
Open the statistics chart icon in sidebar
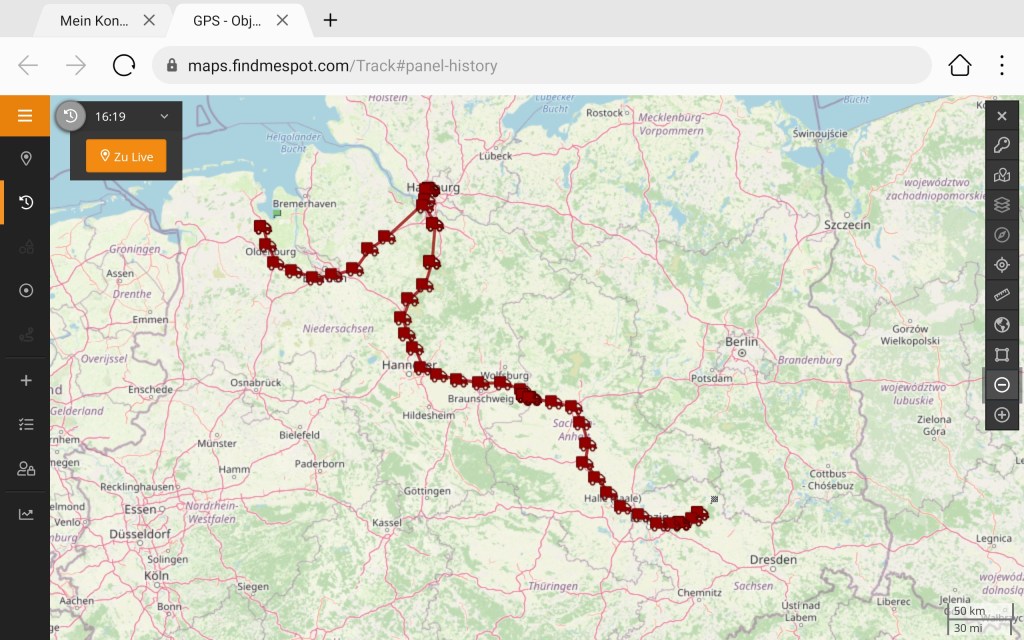26,514
